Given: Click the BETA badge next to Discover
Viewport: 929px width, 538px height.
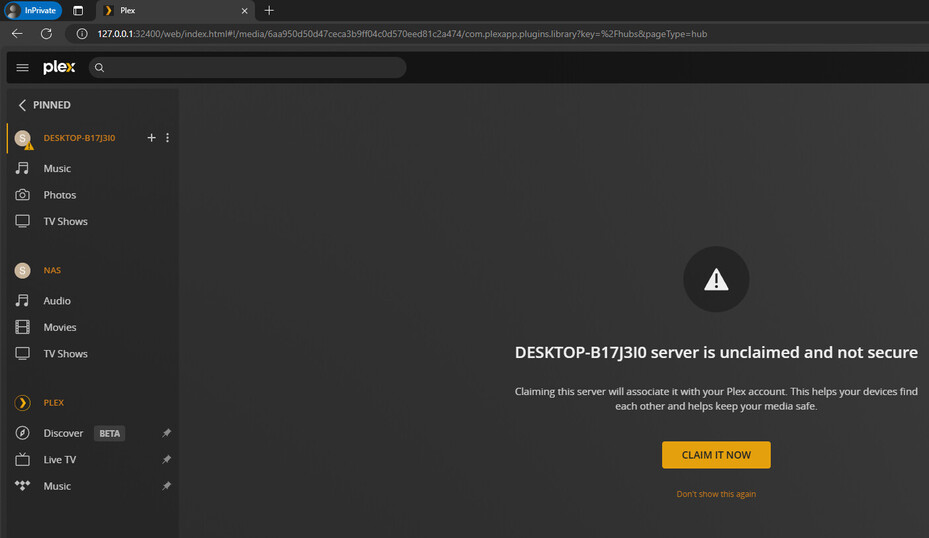Looking at the screenshot, I should [x=110, y=433].
